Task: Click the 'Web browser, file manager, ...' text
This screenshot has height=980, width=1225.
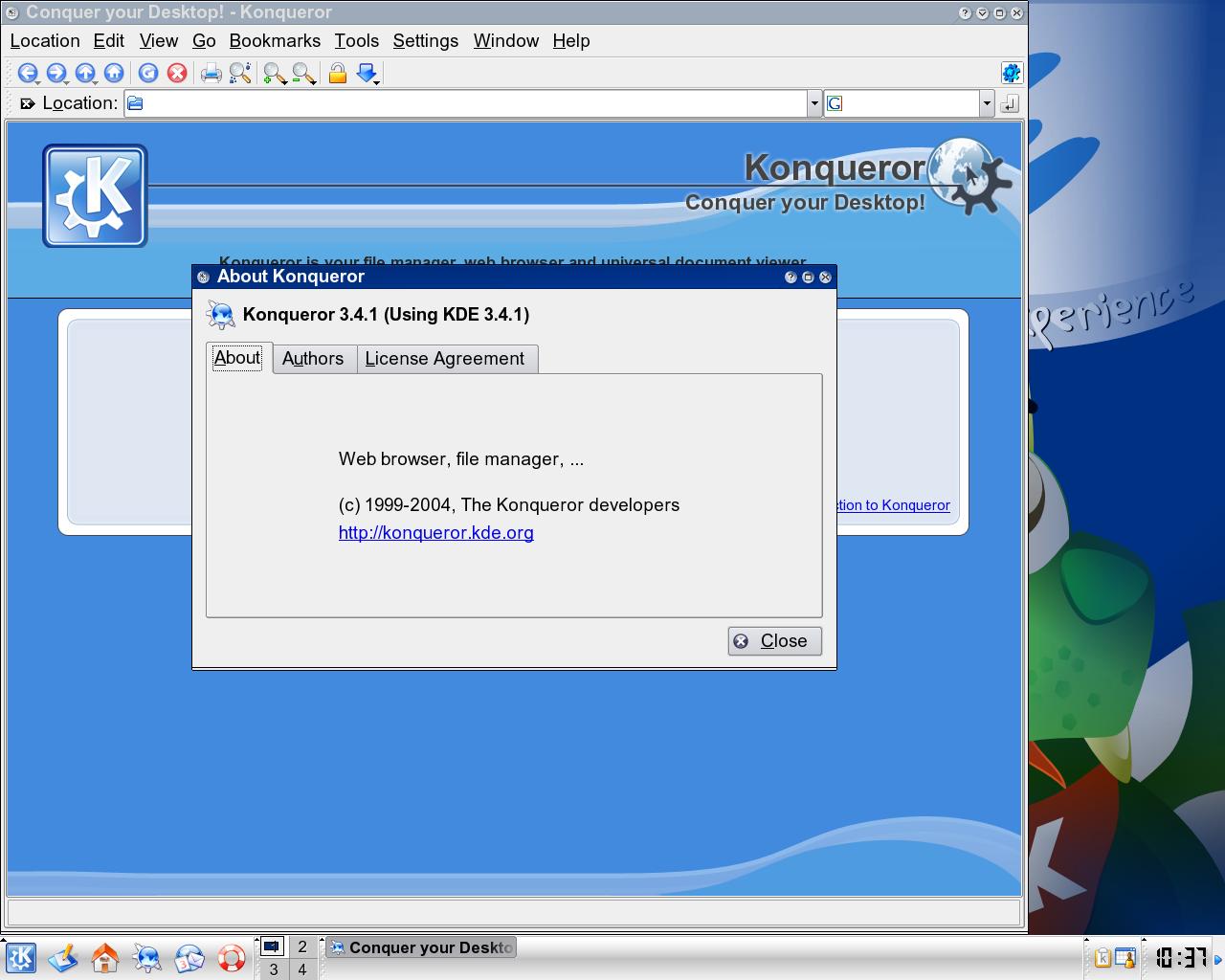Action: point(461,459)
